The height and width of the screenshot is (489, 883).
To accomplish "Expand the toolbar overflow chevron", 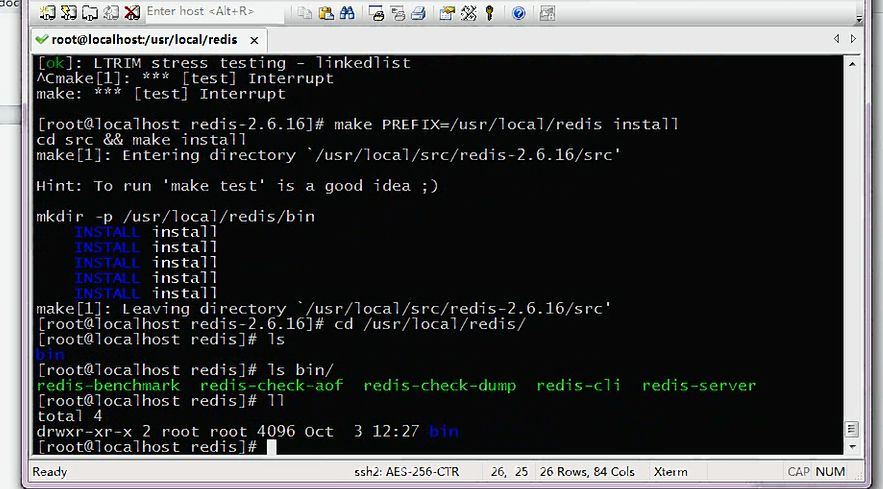I will [x=859, y=18].
